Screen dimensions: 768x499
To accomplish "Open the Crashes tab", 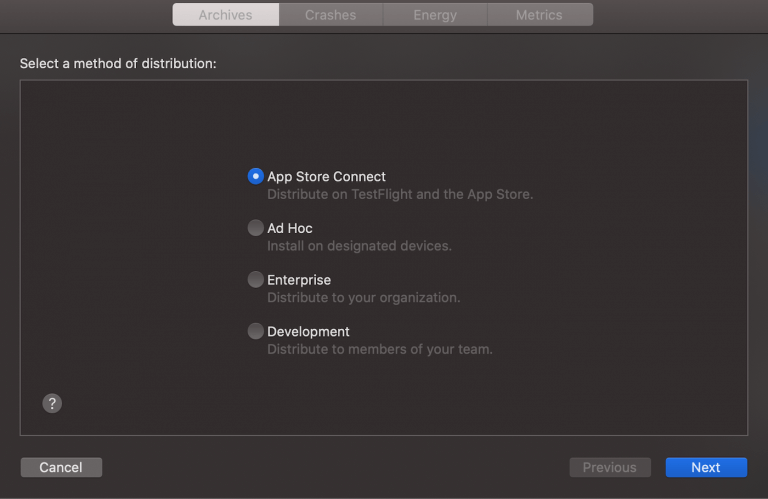I will click(330, 15).
